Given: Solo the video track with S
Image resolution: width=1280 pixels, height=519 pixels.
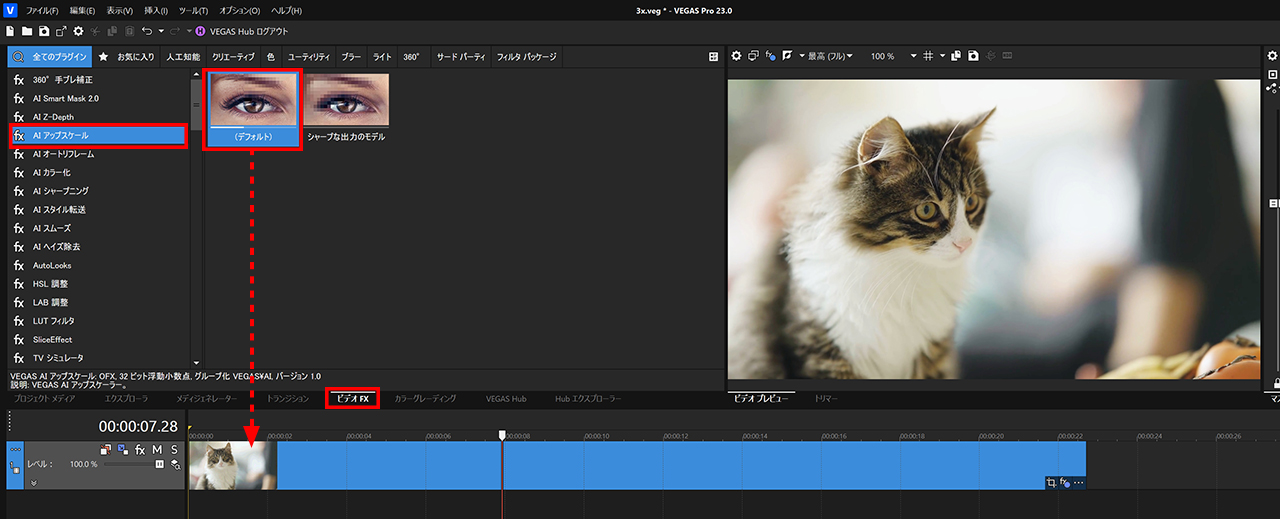Looking at the screenshot, I should click(x=174, y=450).
